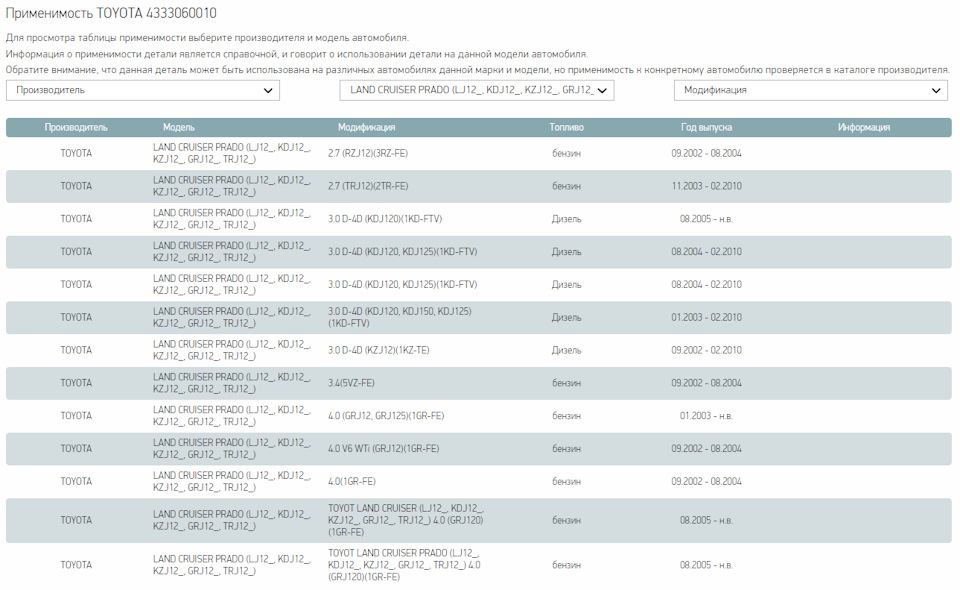The image size is (960, 590).
Task: Open the Модификация dropdown
Action: [x=811, y=91]
